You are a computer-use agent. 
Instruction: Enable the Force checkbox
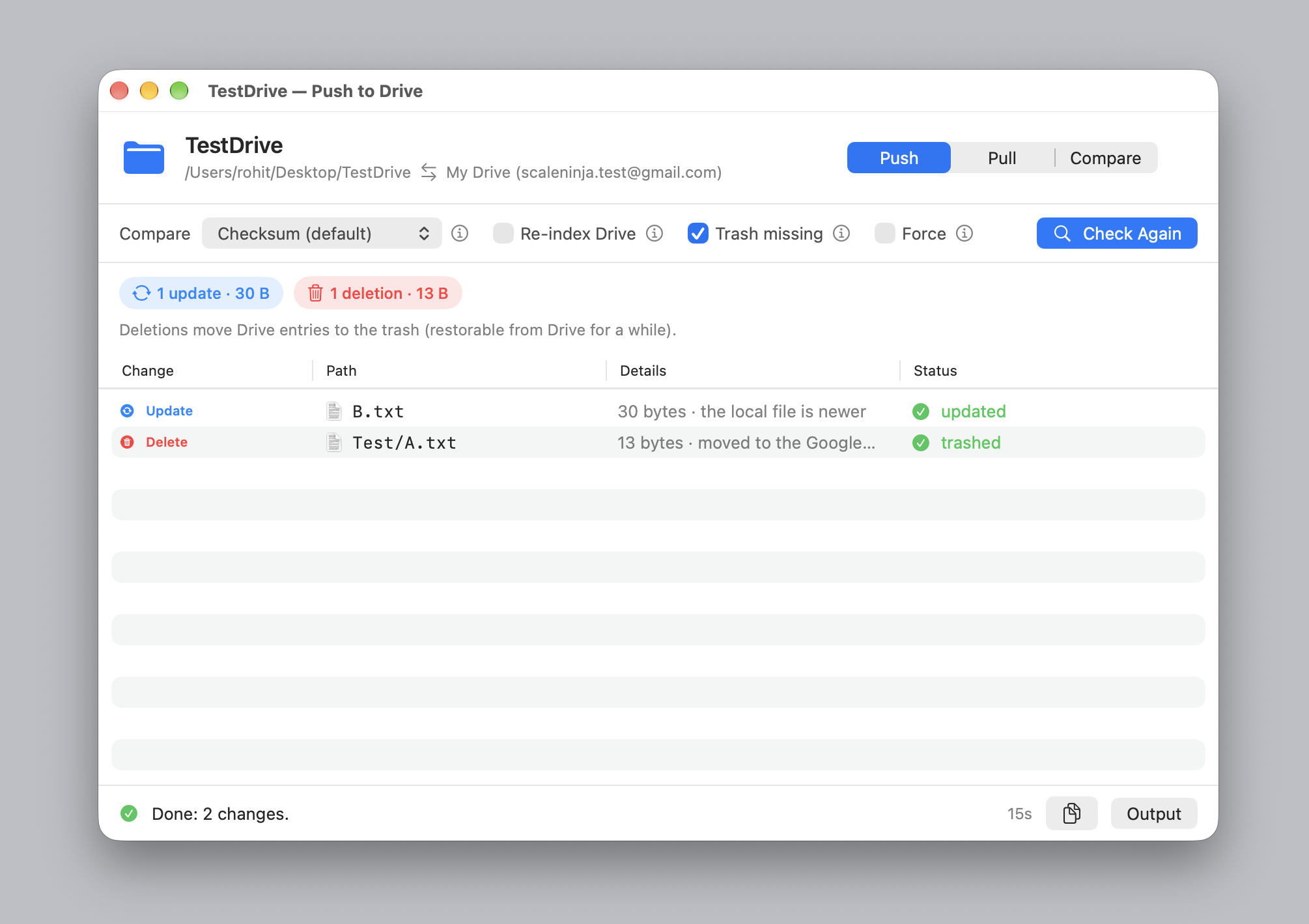[x=884, y=233]
